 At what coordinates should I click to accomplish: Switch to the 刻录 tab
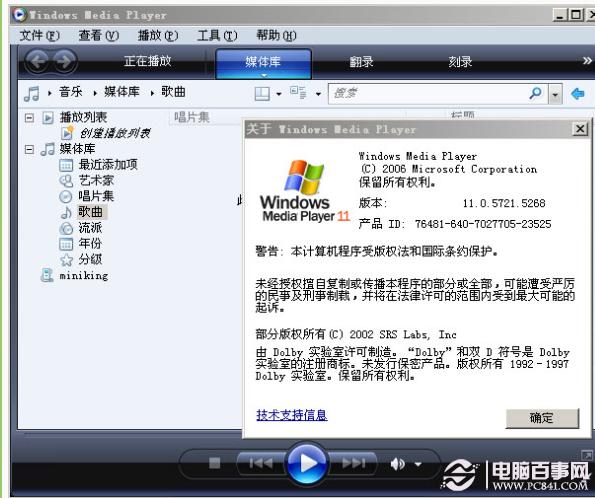pyautogui.click(x=460, y=61)
